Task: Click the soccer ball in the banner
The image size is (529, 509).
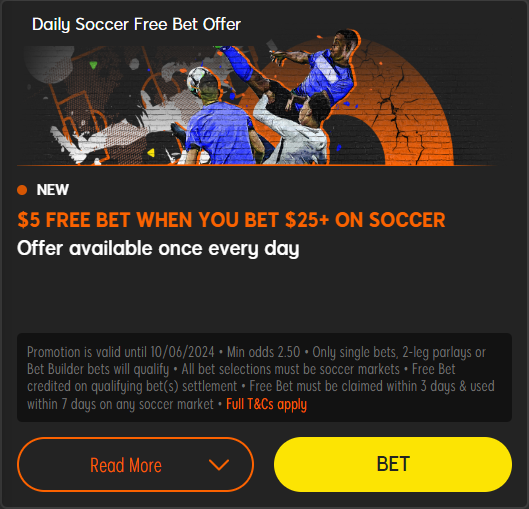Action: pos(198,79)
